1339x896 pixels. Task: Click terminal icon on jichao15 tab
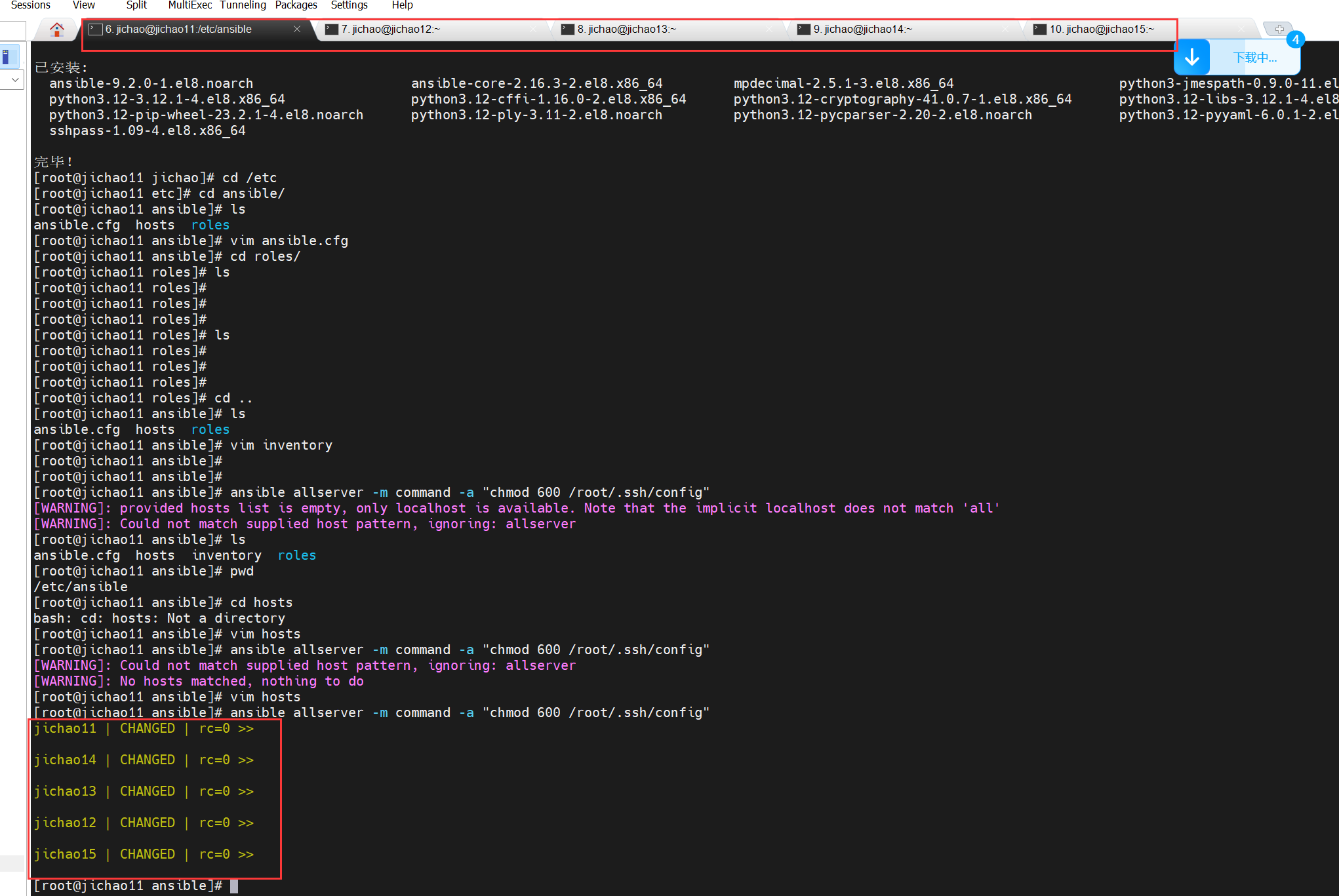tap(1040, 29)
